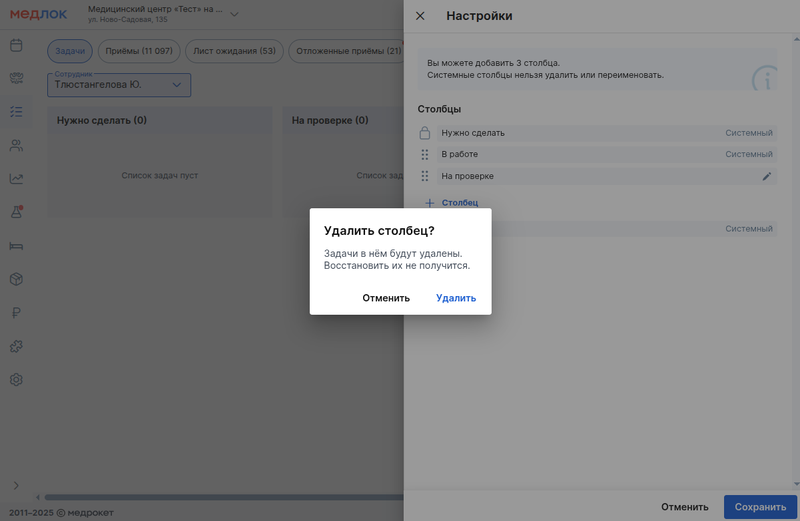Screen dimensions: 800x521
Task: Open the calendar icon in the sidebar
Action: (16, 45)
